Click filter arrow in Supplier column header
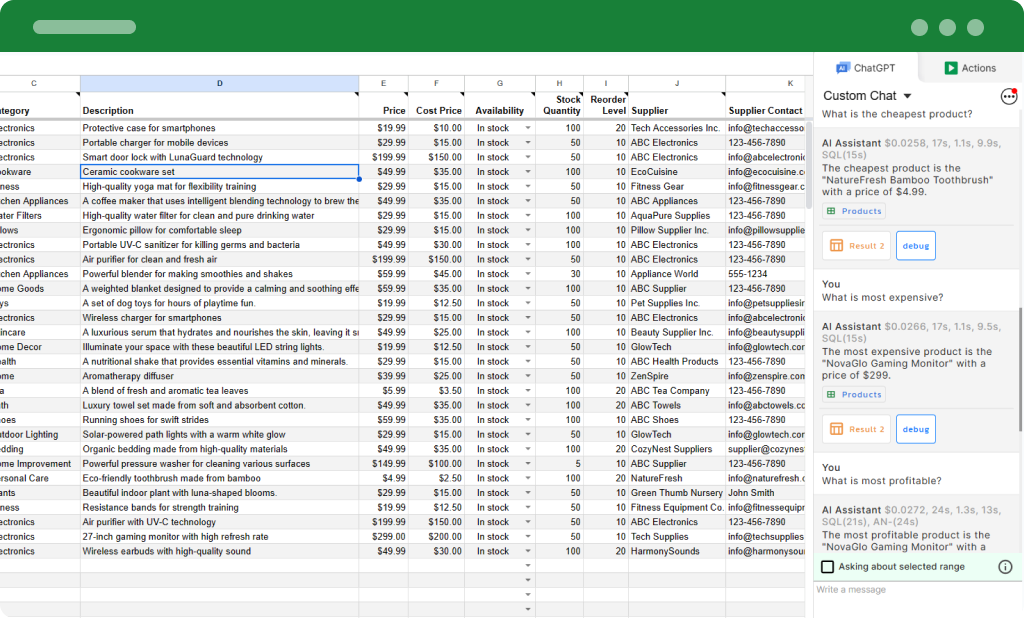This screenshot has height=618, width=1024. pos(722,95)
